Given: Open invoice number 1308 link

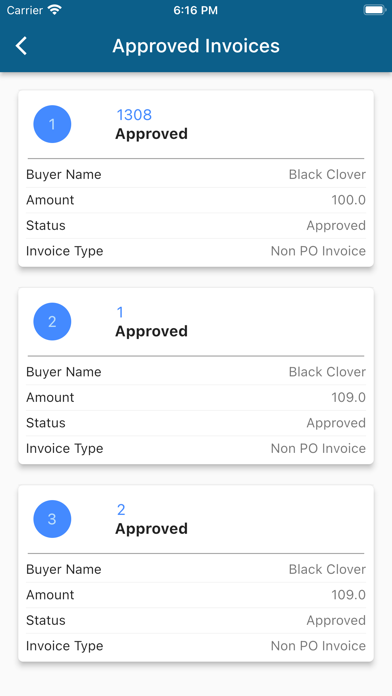Looking at the screenshot, I should 134,115.
